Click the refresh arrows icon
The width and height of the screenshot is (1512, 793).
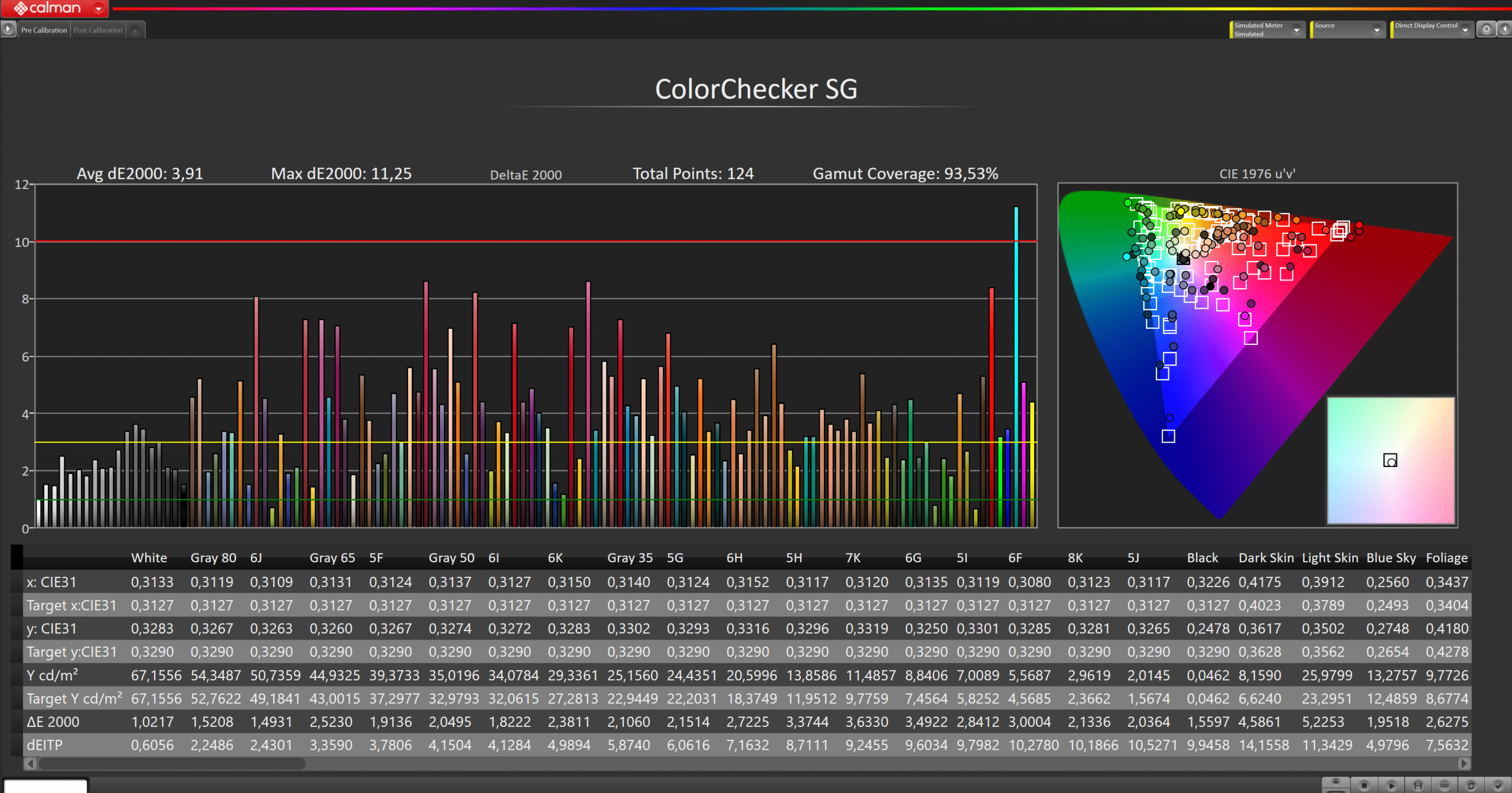click(x=1471, y=785)
